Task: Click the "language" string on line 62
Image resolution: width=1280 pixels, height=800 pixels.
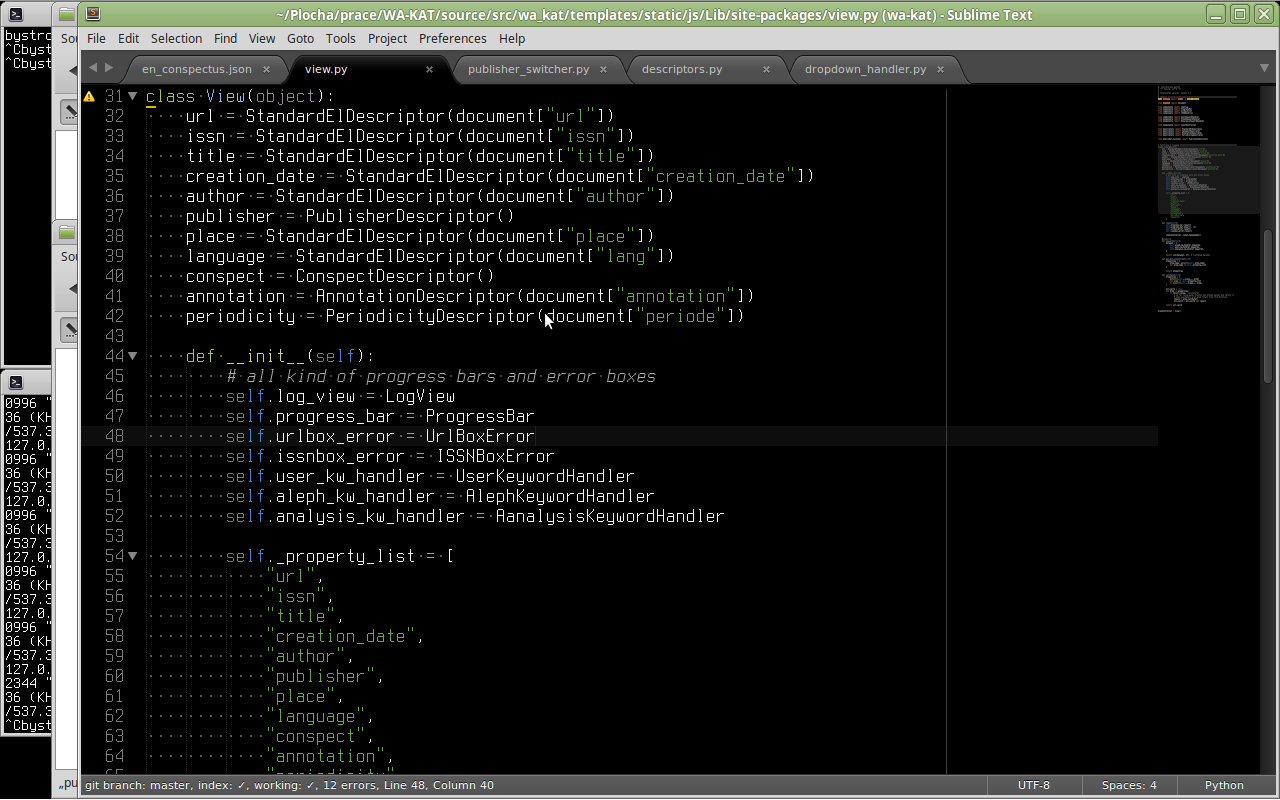Action: pos(315,716)
